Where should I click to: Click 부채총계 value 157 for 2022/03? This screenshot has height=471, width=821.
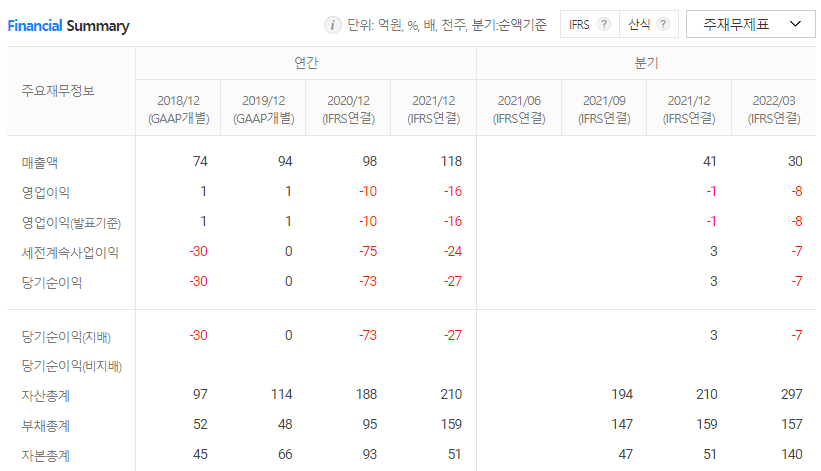[792, 424]
